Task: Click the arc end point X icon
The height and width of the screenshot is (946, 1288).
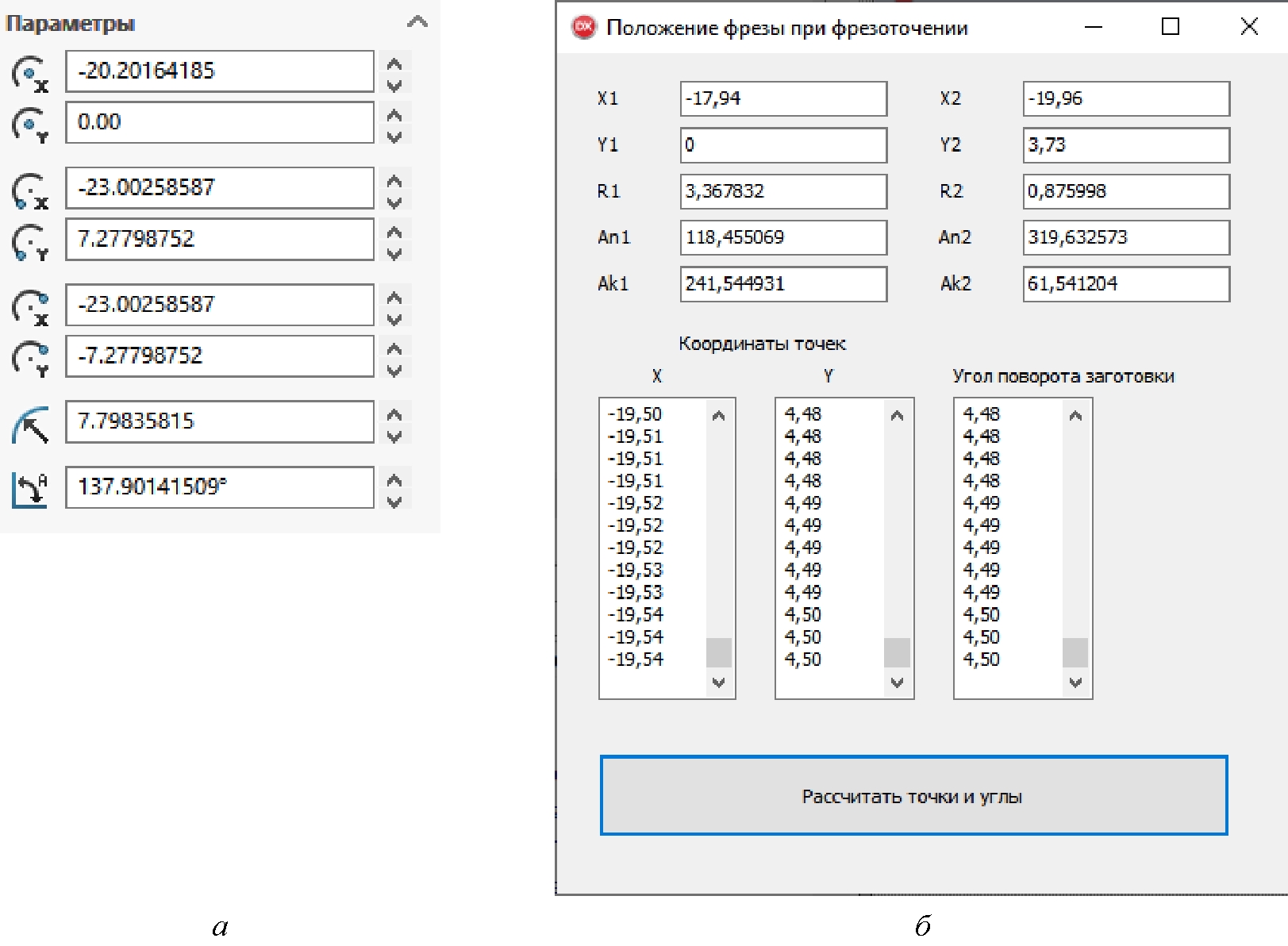Action: [30, 307]
